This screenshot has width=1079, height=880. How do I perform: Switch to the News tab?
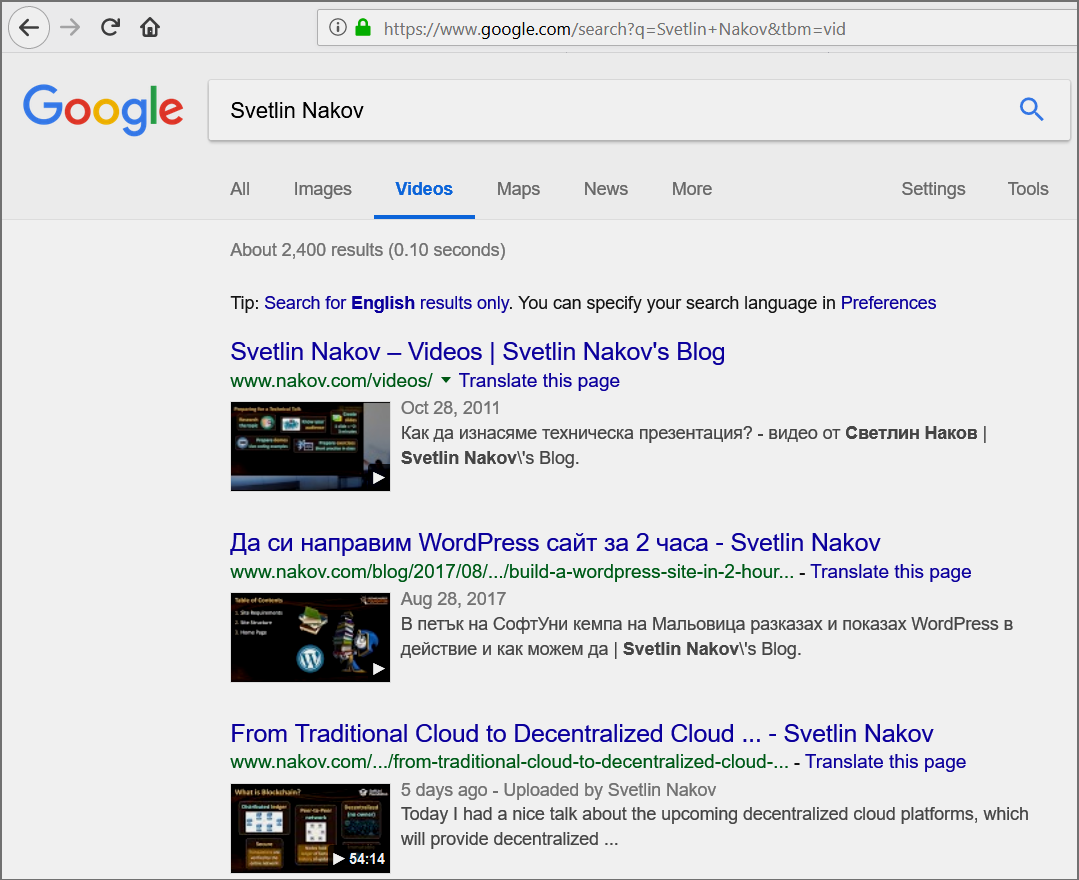pyautogui.click(x=605, y=189)
